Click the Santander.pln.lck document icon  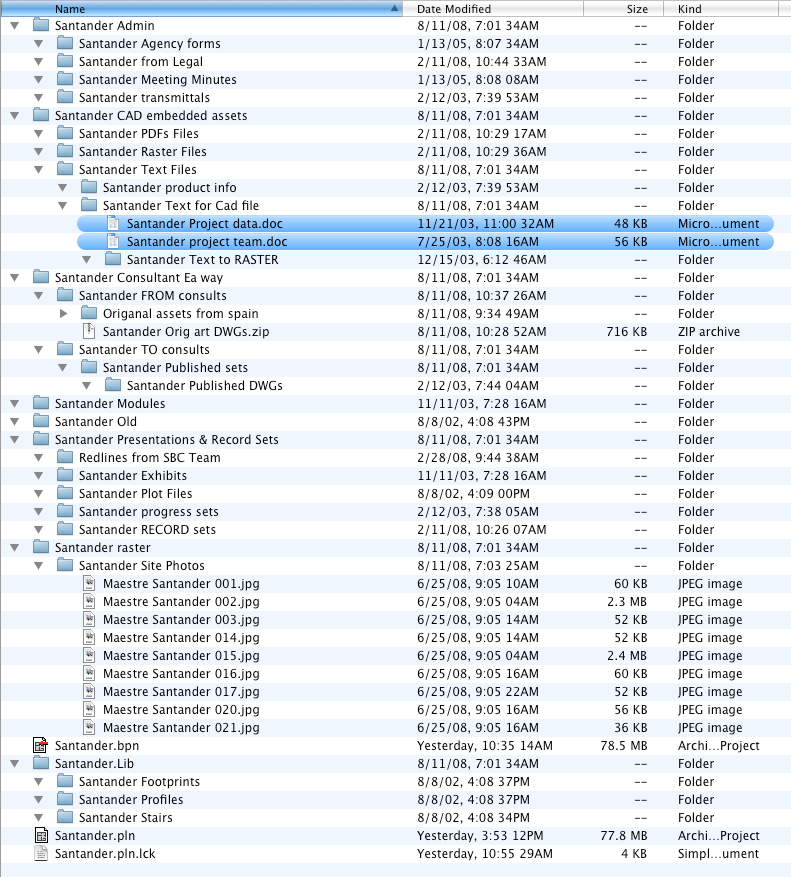pyautogui.click(x=41, y=854)
